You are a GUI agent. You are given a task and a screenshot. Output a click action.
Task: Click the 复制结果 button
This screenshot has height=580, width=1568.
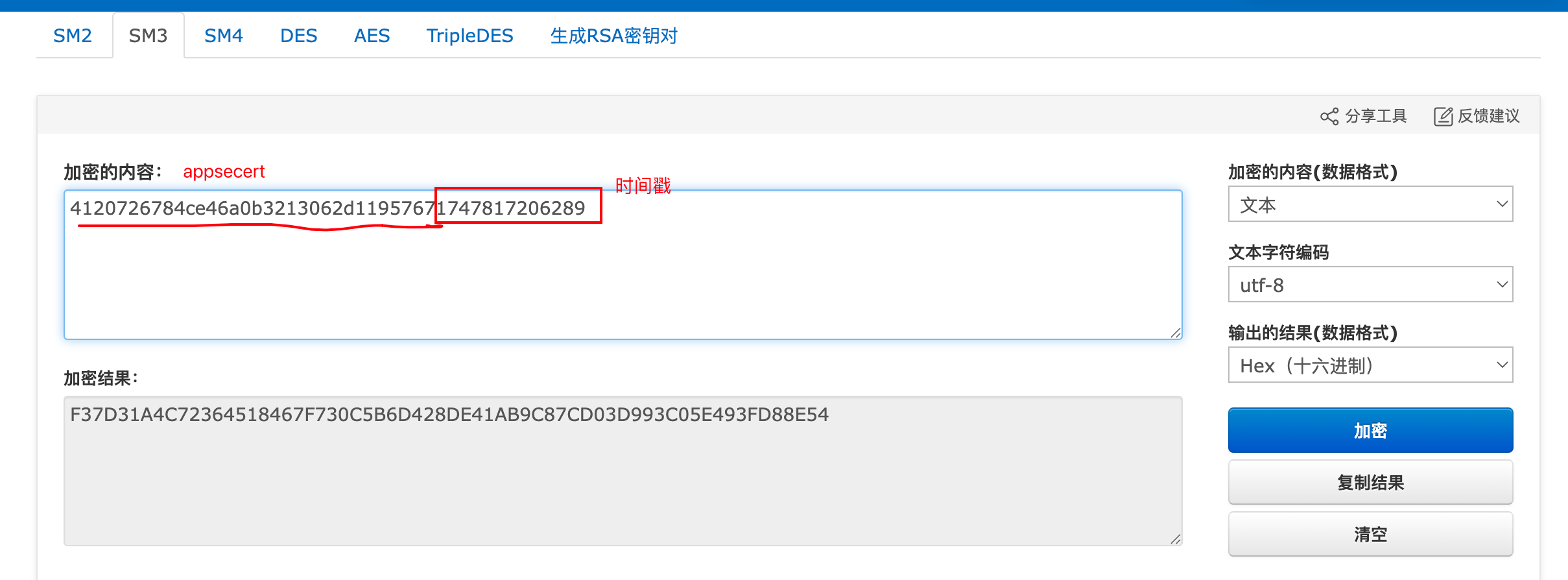[x=1370, y=482]
